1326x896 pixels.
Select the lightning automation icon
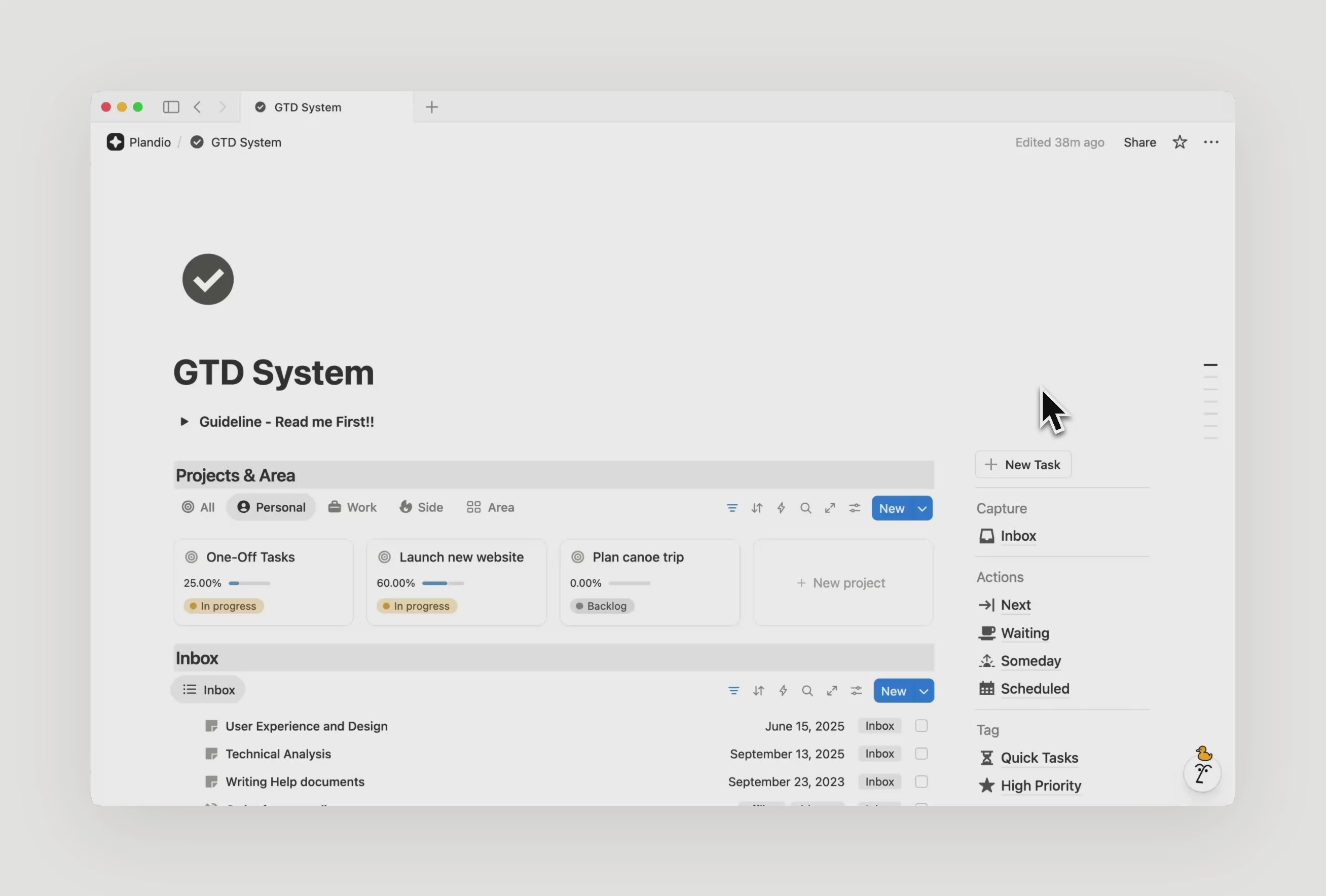781,508
